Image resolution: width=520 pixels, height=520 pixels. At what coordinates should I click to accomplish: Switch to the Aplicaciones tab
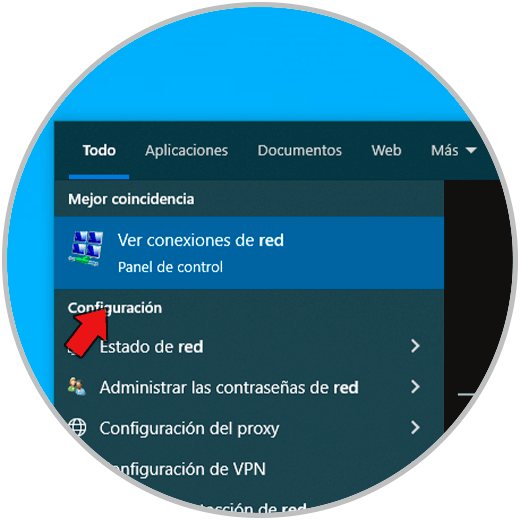coord(187,151)
